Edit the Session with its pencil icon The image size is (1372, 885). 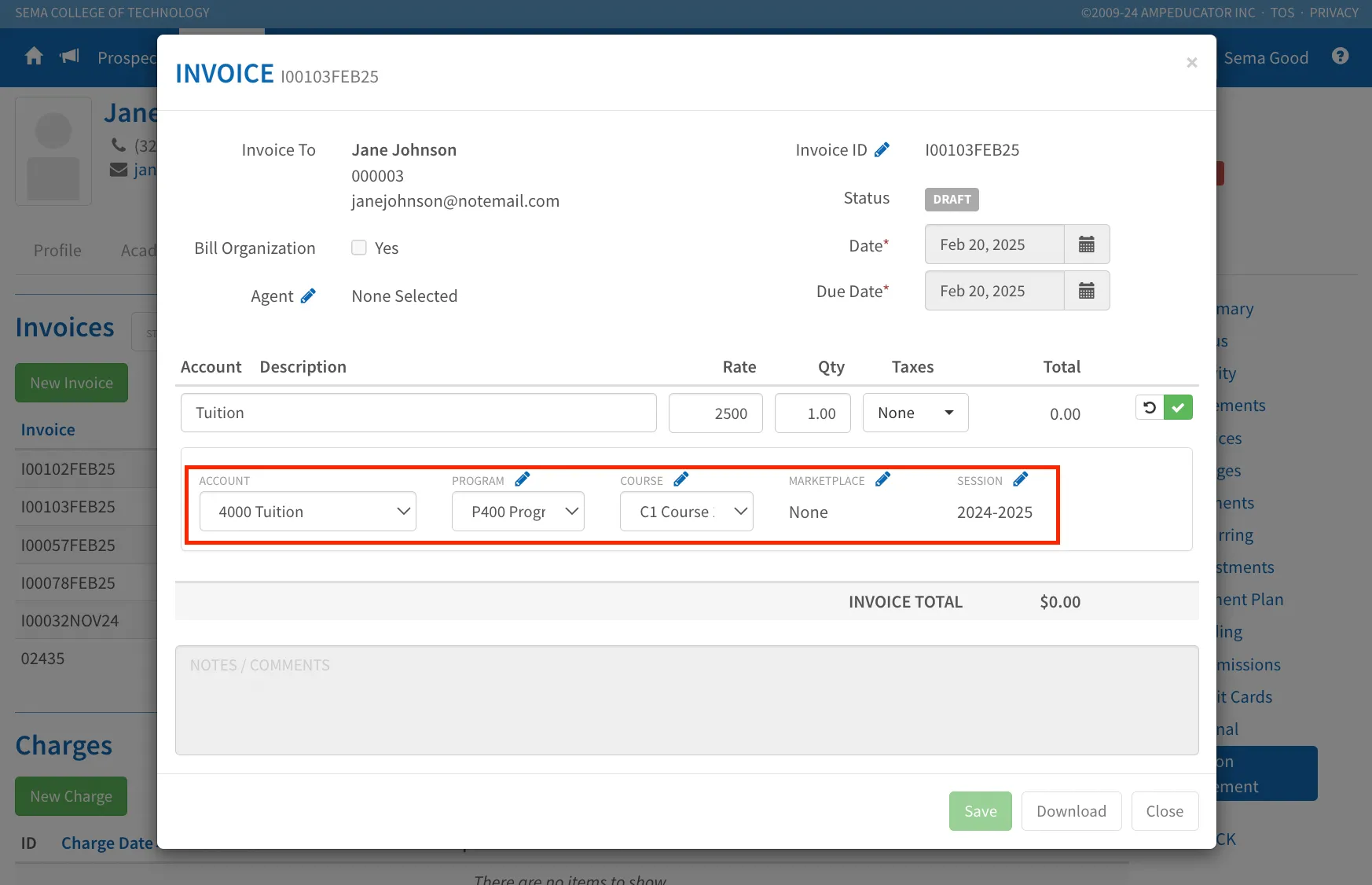(1021, 479)
